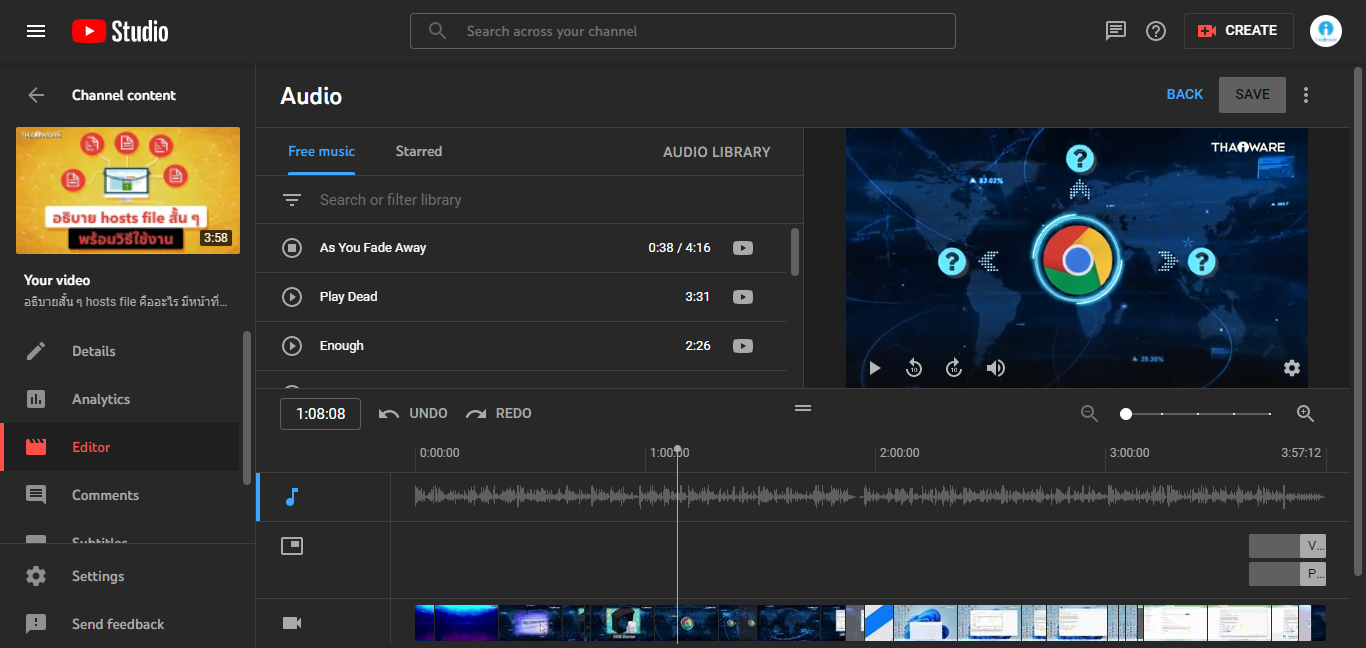
Task: Open the comments notification icon in header
Action: click(1116, 31)
